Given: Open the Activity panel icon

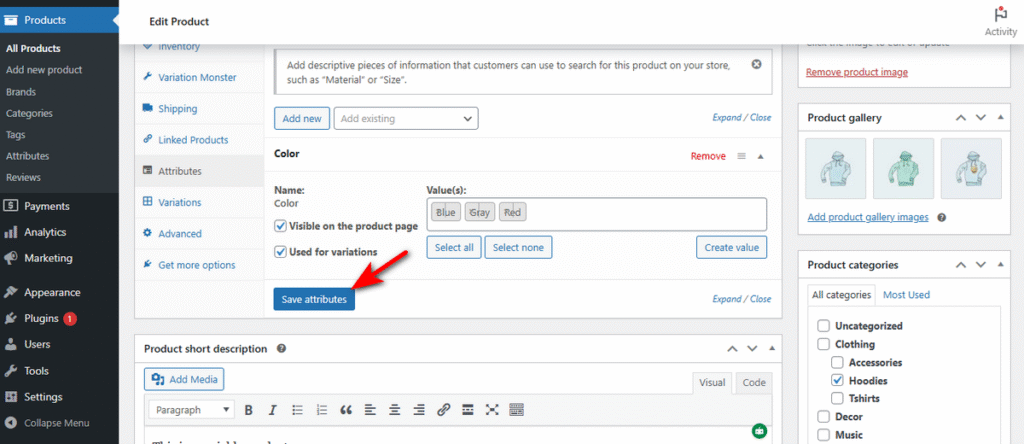Looking at the screenshot, I should coord(1000,14).
